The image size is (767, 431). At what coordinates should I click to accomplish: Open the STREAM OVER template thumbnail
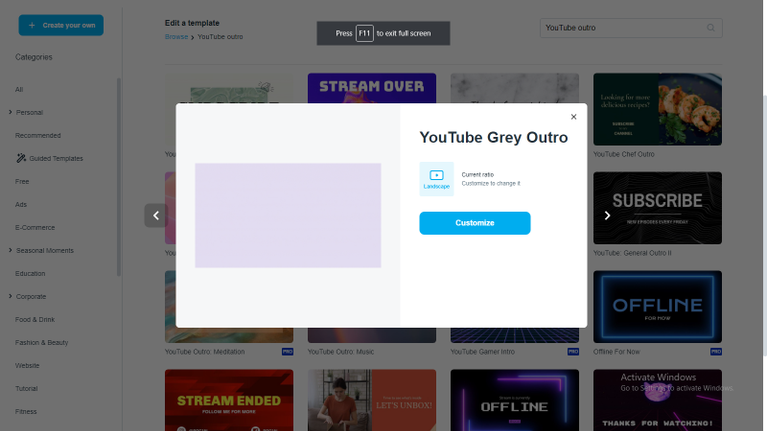(x=372, y=88)
